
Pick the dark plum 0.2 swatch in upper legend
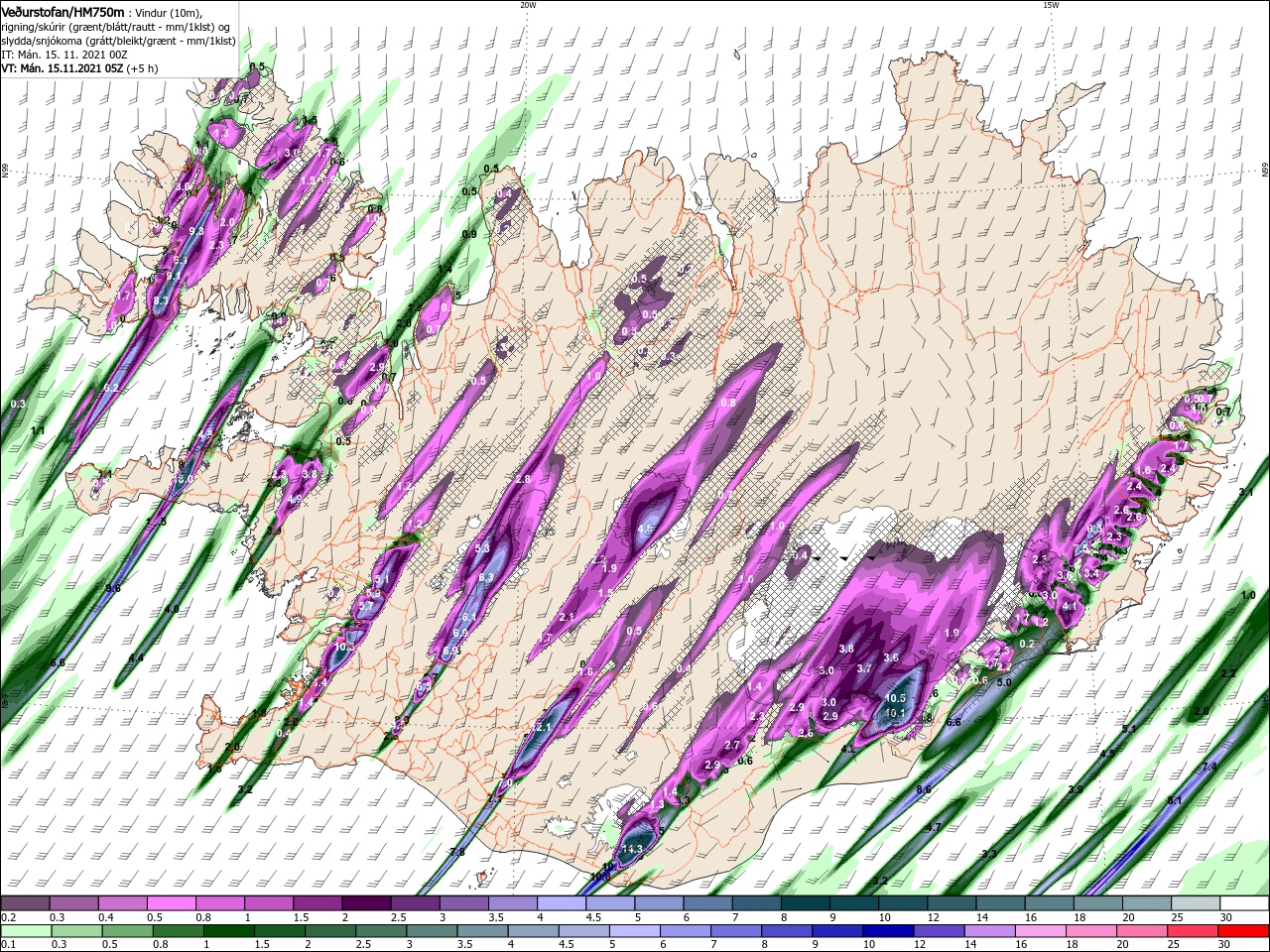pyautogui.click(x=24, y=903)
